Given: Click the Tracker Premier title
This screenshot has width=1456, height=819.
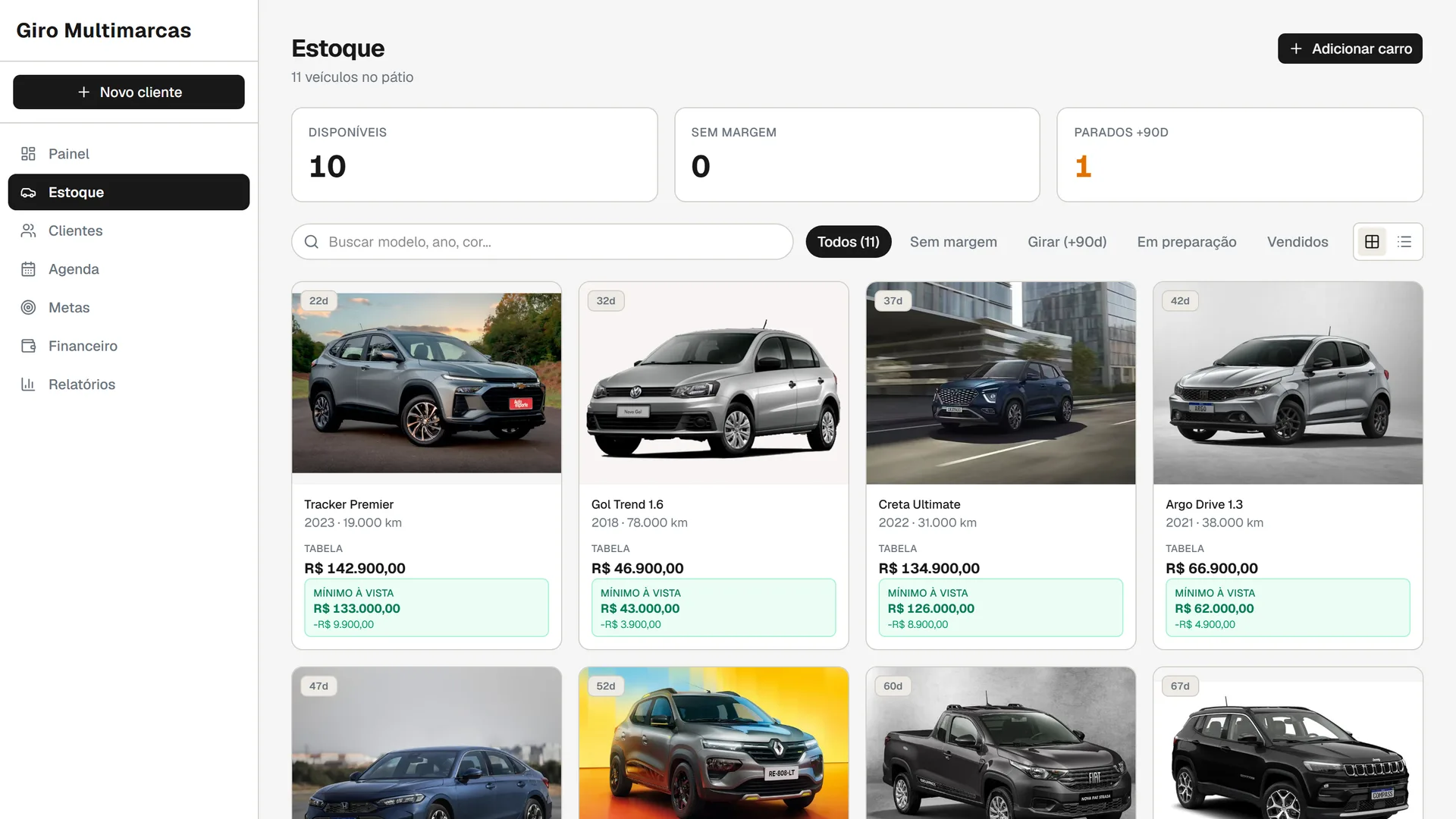Looking at the screenshot, I should pyautogui.click(x=349, y=504).
